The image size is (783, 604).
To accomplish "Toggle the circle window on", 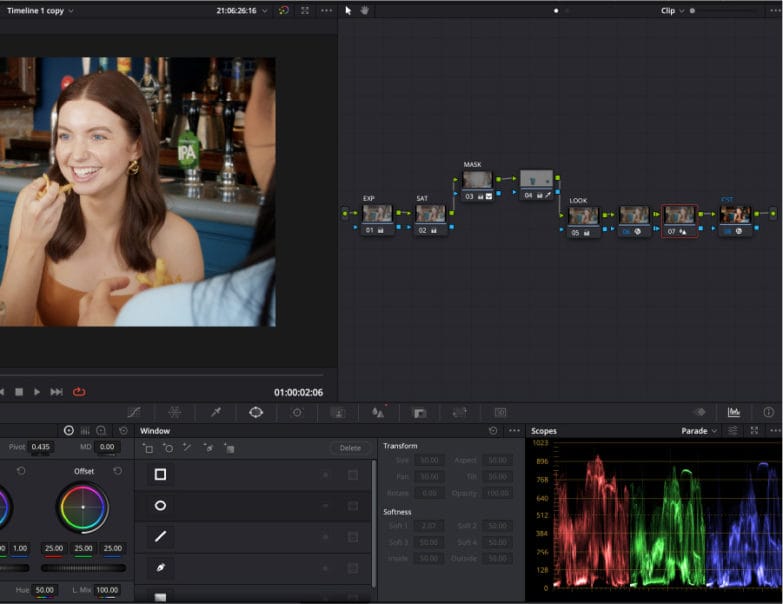I will pyautogui.click(x=160, y=506).
